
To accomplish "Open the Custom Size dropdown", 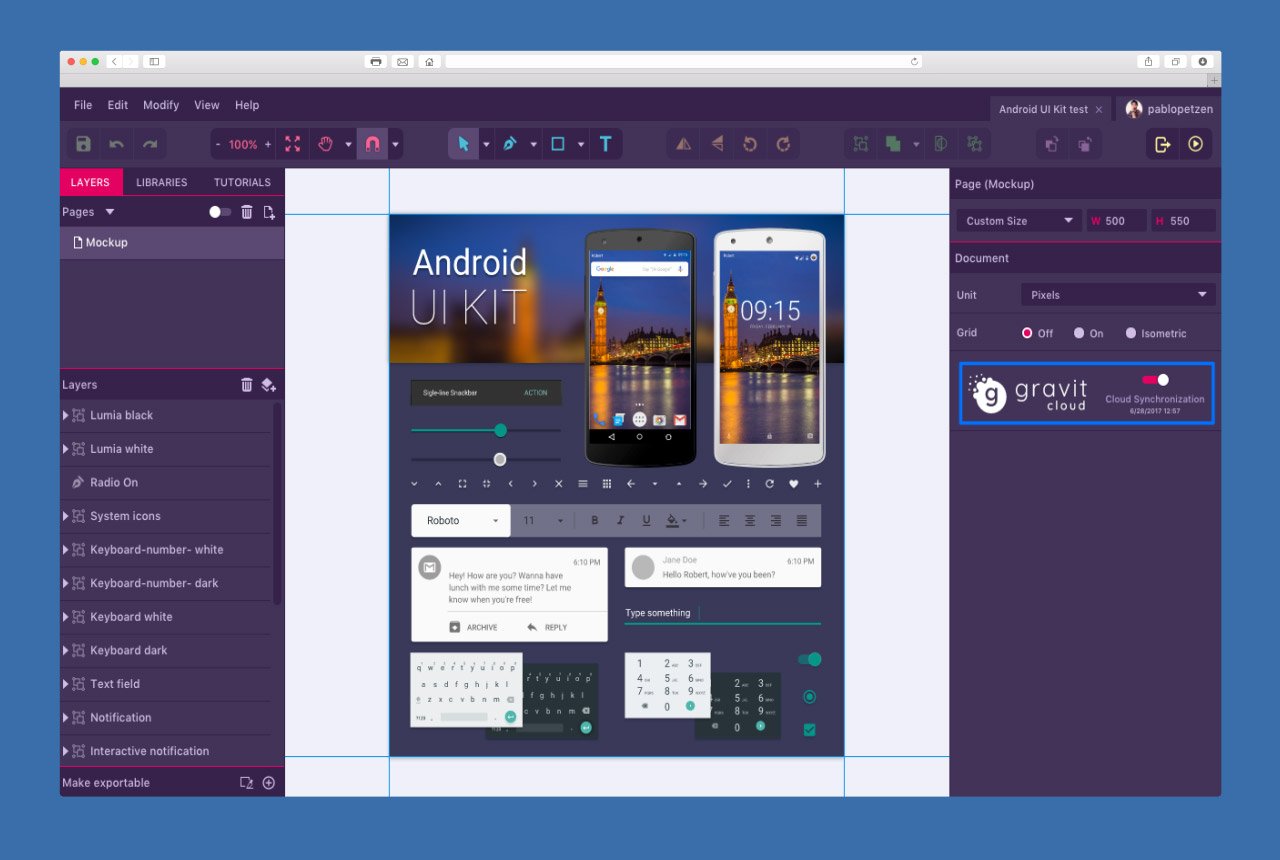I will [x=1017, y=220].
